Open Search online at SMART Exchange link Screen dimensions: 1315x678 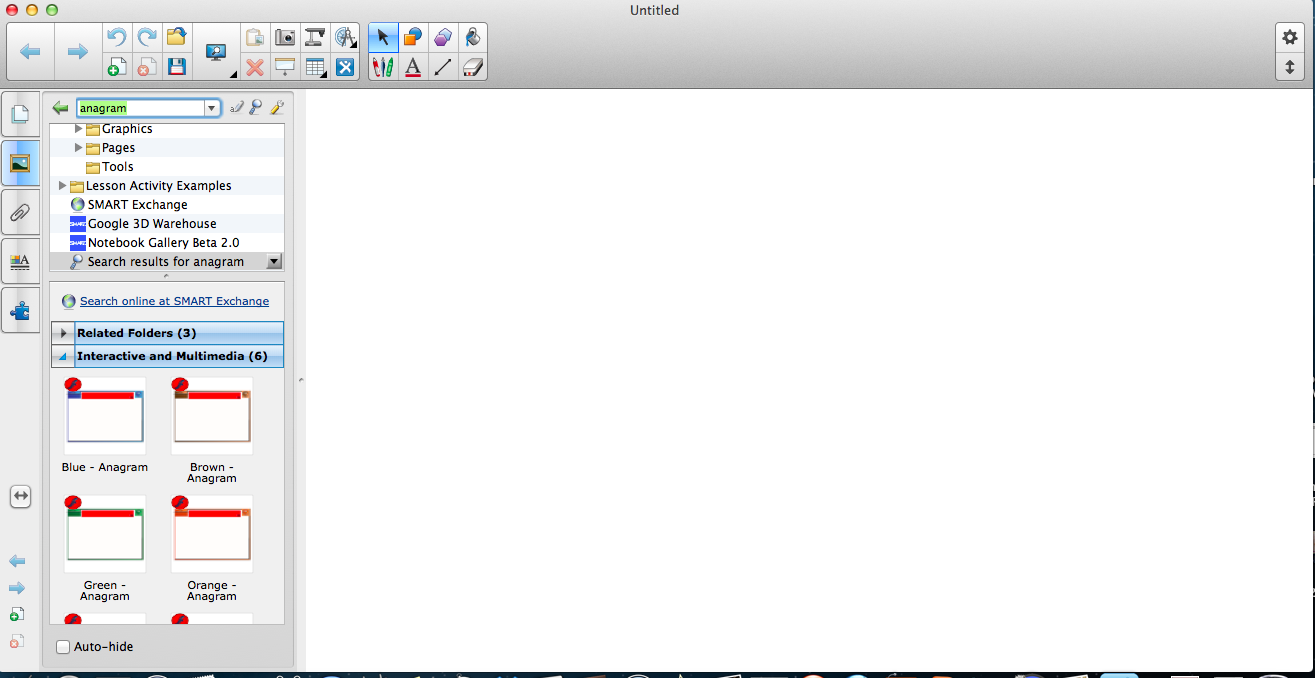[174, 301]
